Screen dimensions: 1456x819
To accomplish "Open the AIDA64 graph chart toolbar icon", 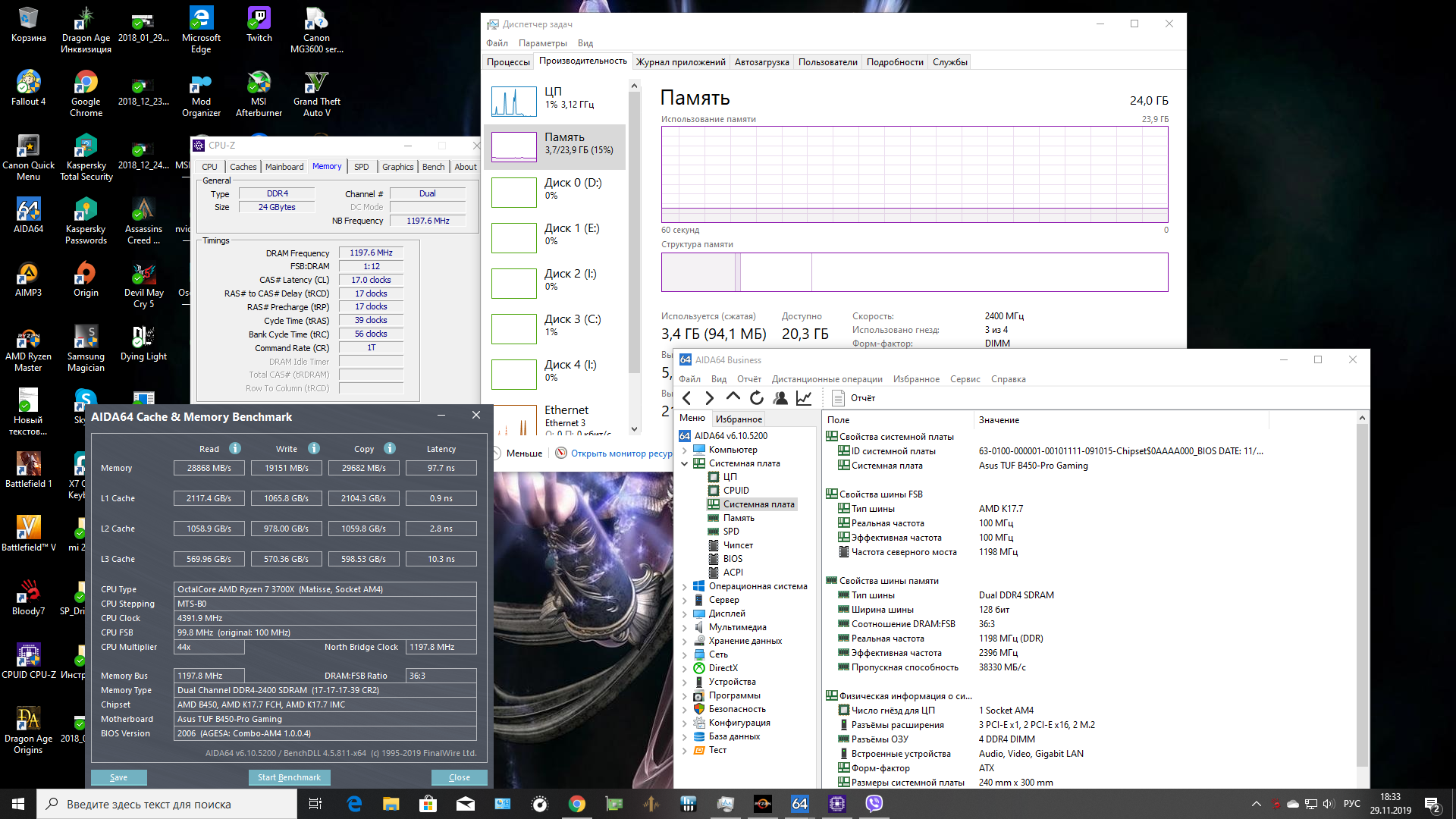I will pyautogui.click(x=804, y=398).
